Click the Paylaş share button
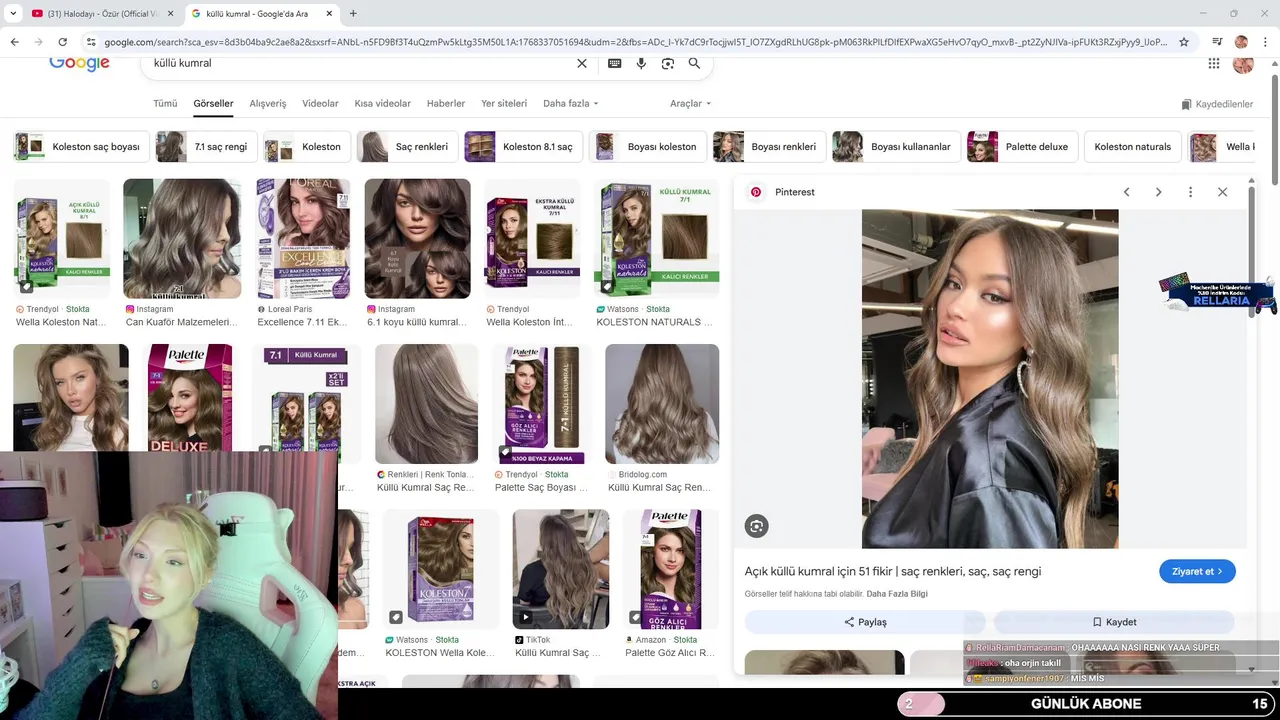Screen dimensions: 1280x720 pyautogui.click(x=865, y=622)
